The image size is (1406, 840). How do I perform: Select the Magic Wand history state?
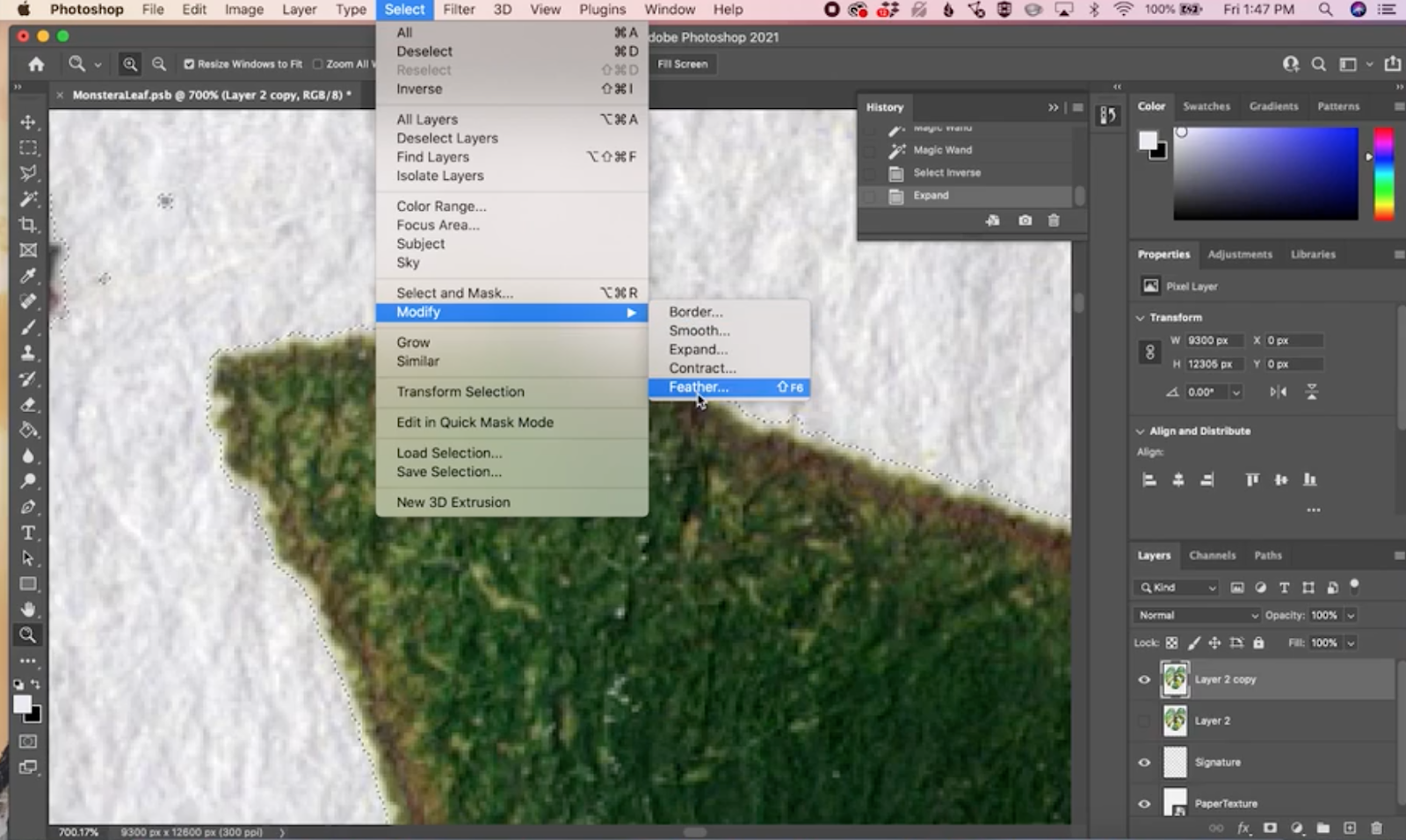[x=967, y=150]
